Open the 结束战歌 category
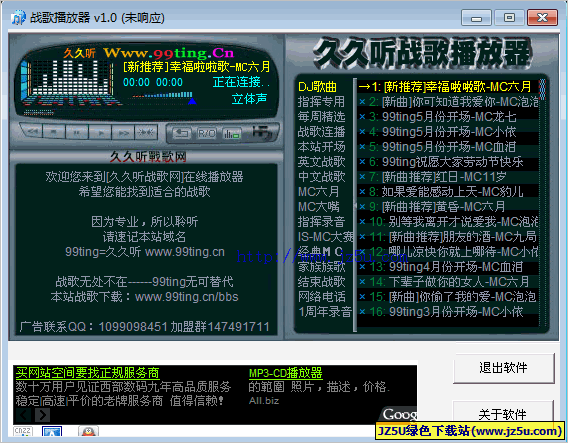 [x=321, y=282]
